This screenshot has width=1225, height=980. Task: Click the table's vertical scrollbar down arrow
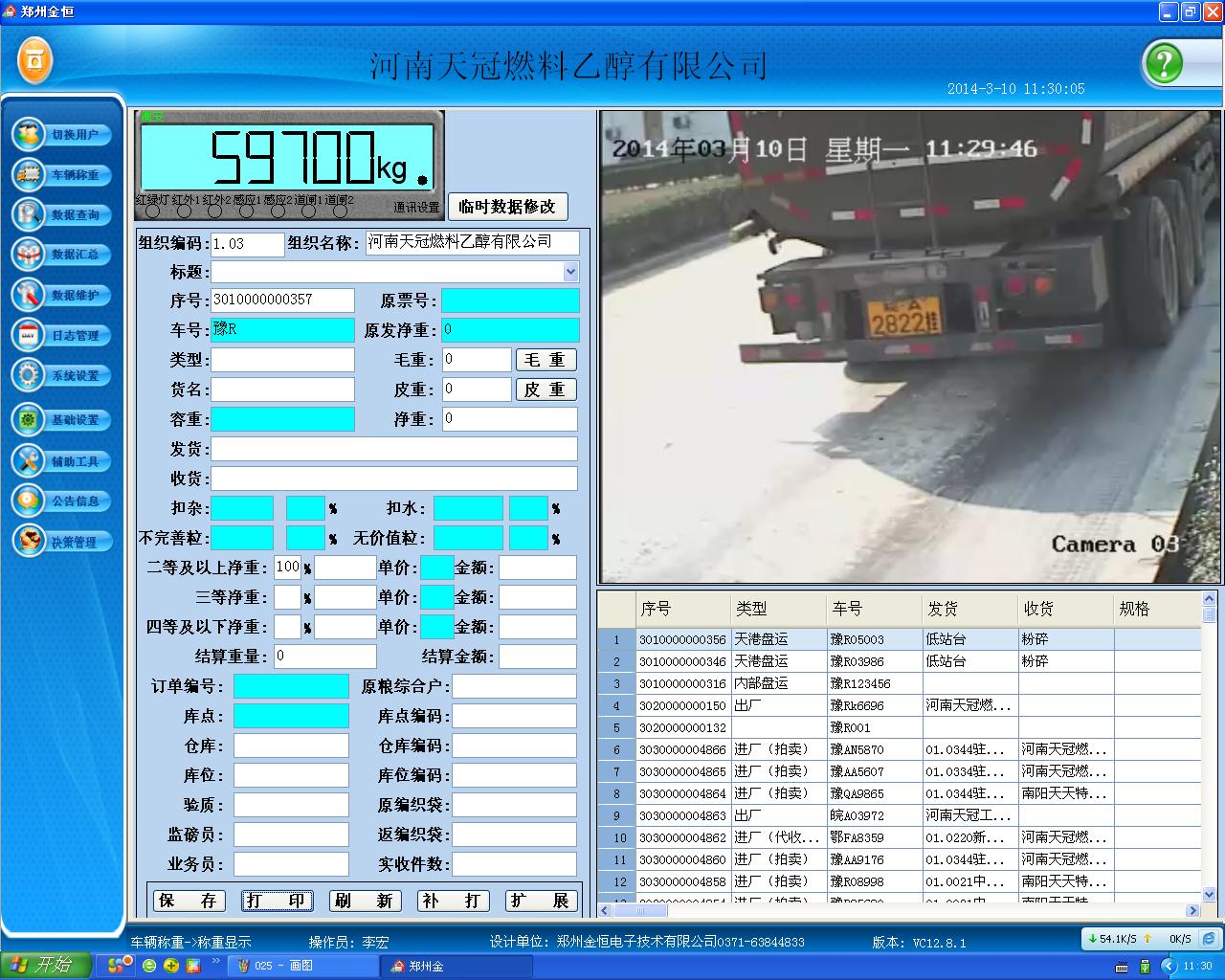1209,895
